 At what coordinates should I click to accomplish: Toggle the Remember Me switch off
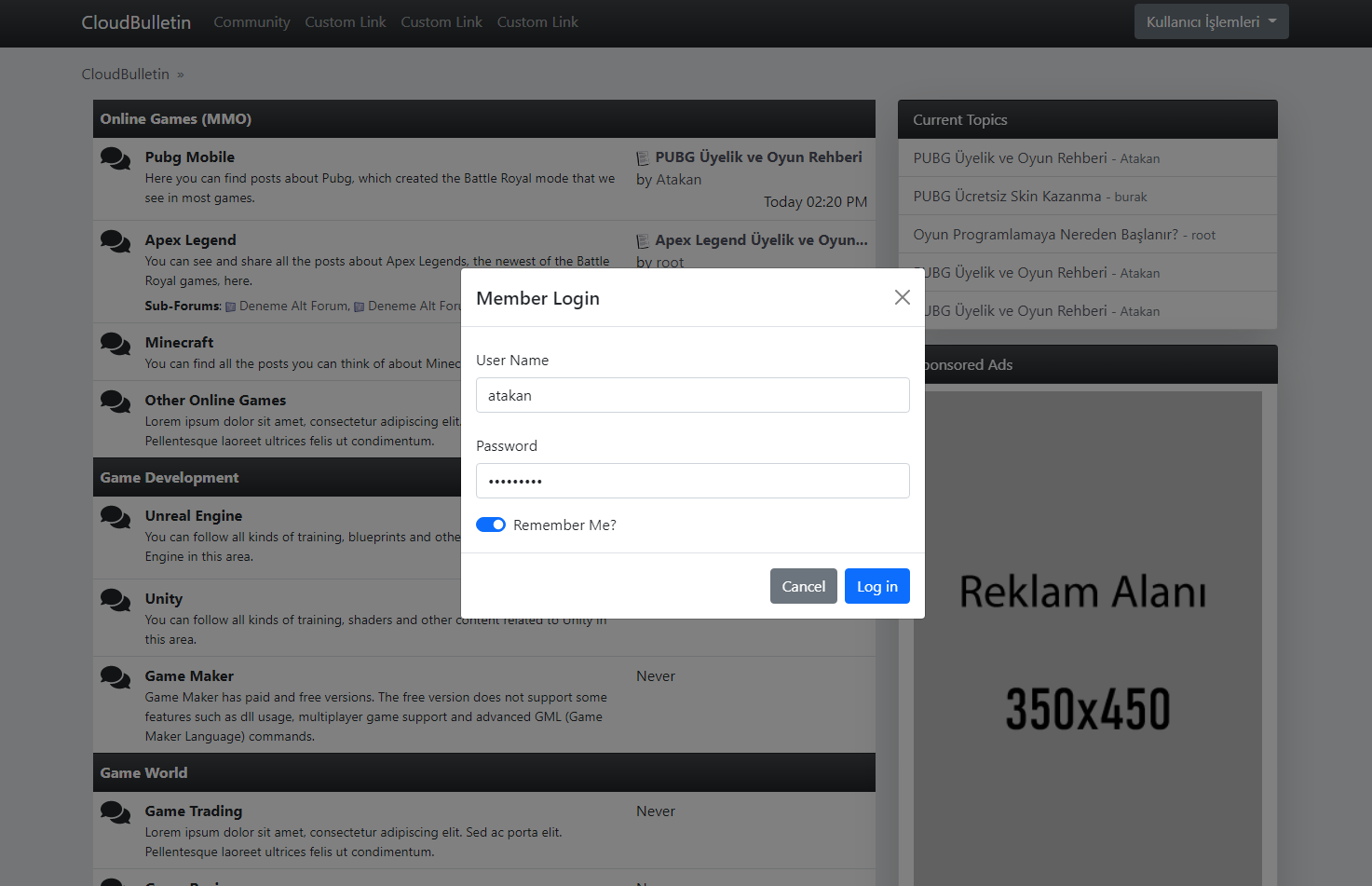click(x=491, y=525)
